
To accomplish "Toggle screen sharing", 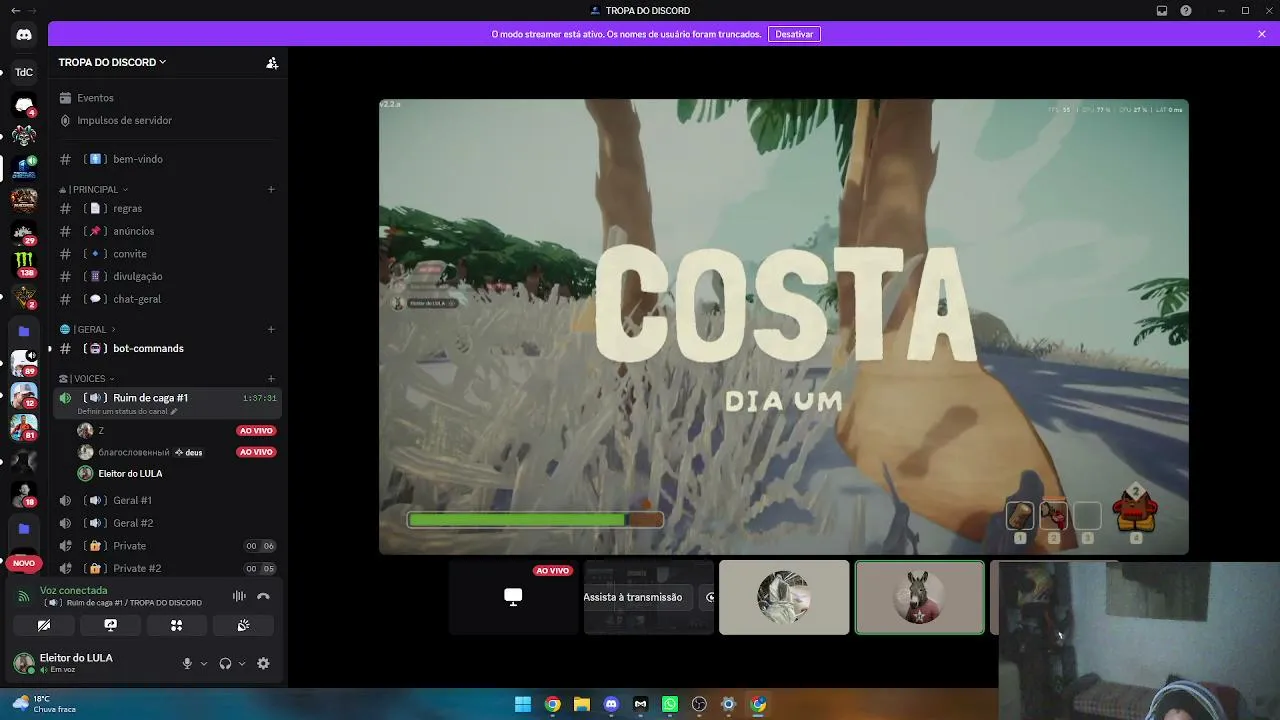I will coord(111,625).
